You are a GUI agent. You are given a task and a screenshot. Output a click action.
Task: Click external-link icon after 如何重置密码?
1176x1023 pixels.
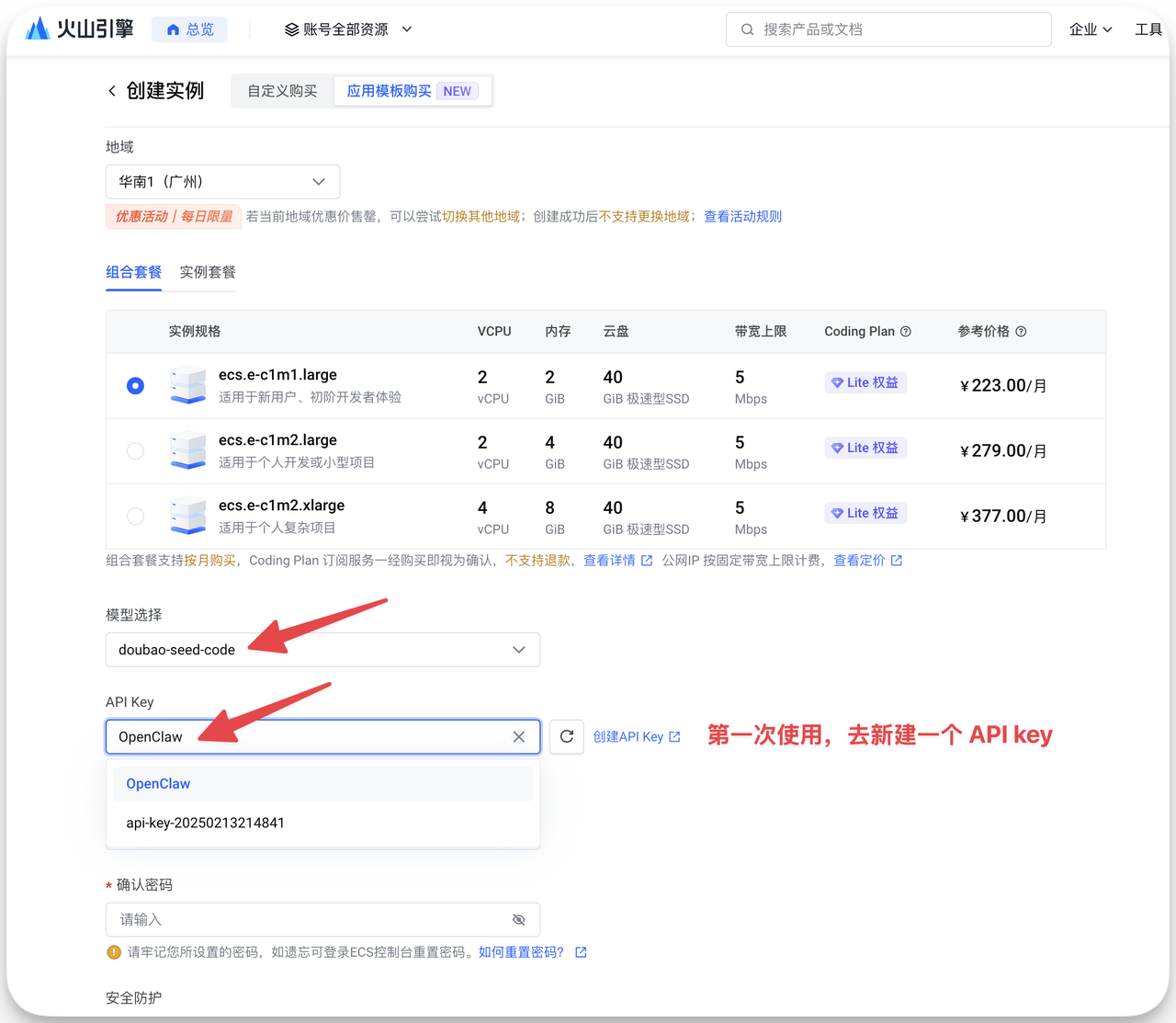(581, 952)
